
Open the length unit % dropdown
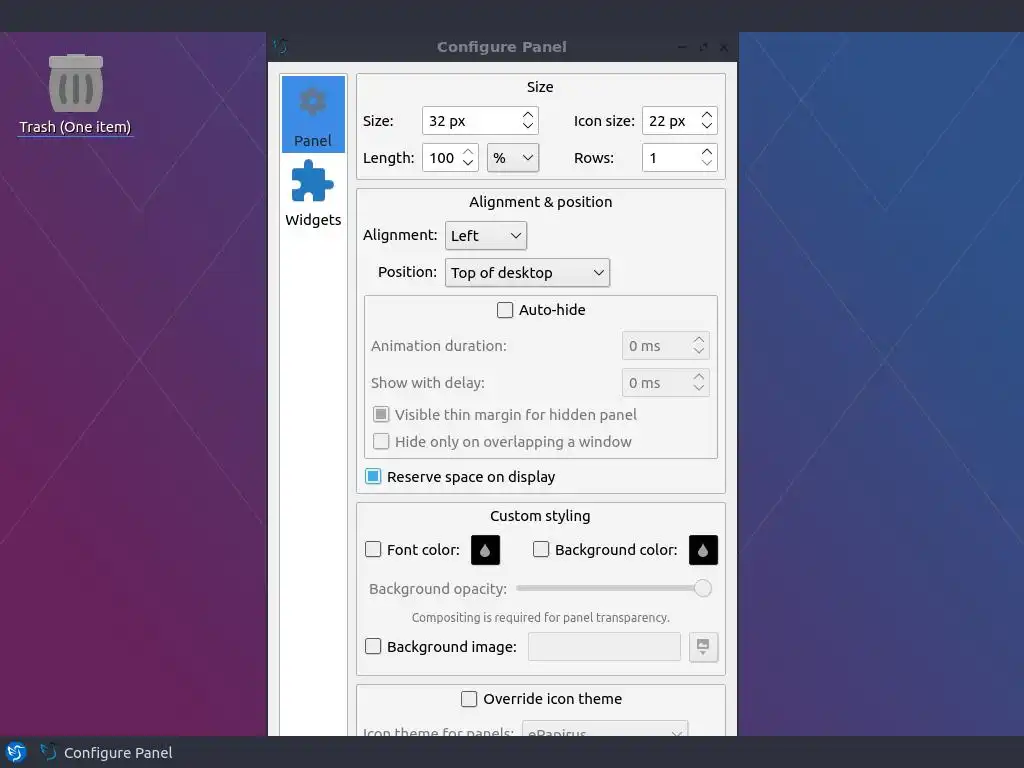513,158
